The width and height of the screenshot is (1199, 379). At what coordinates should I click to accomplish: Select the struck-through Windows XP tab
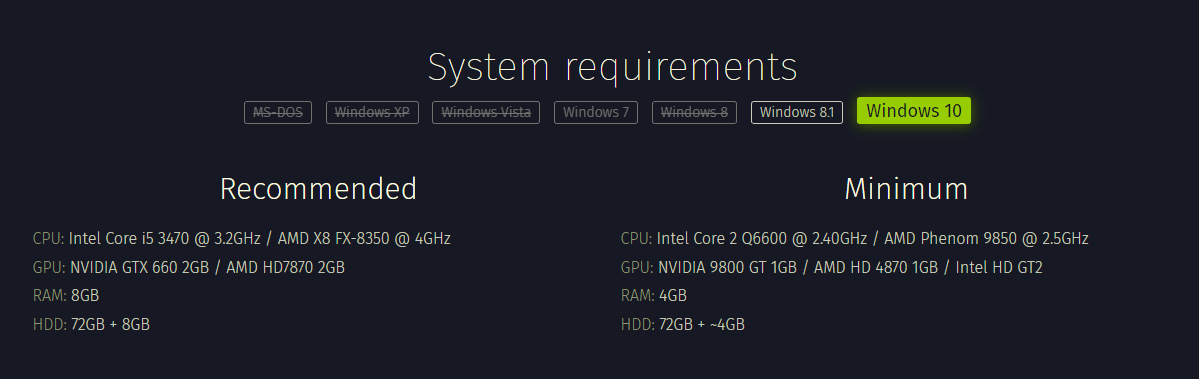[x=372, y=112]
